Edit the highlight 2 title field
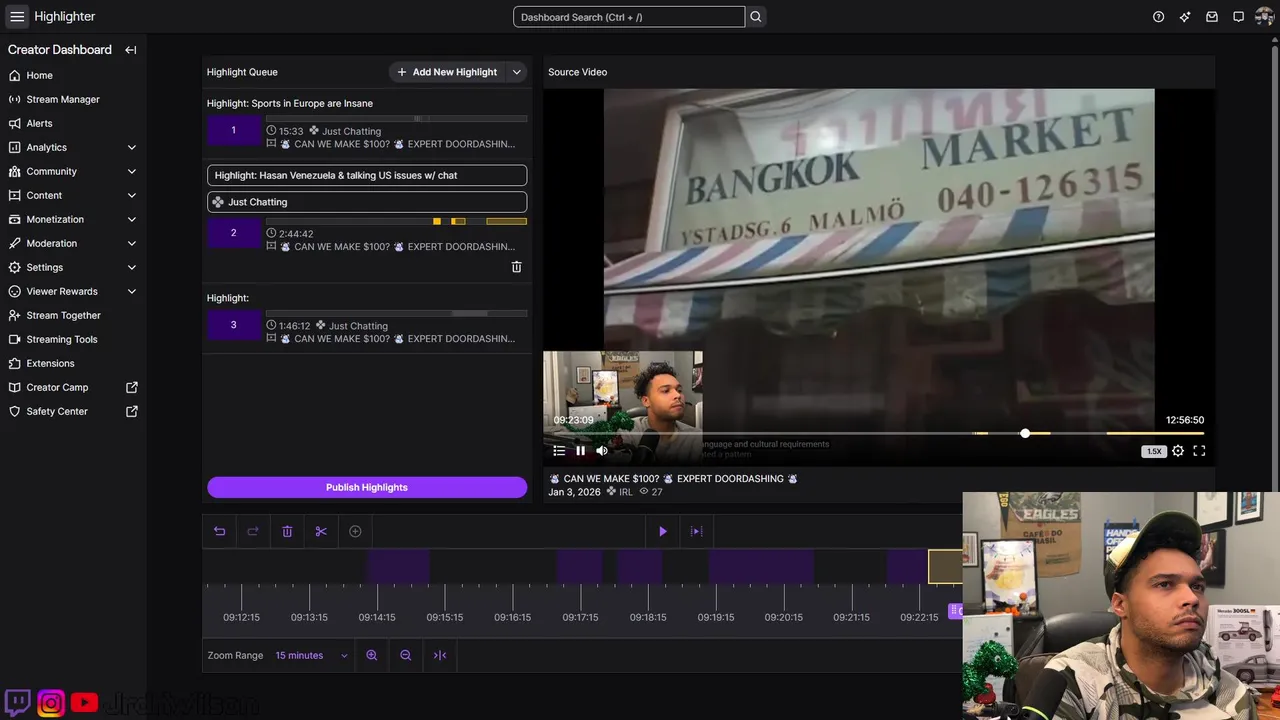Screen dimensions: 1280x720 (367, 175)
